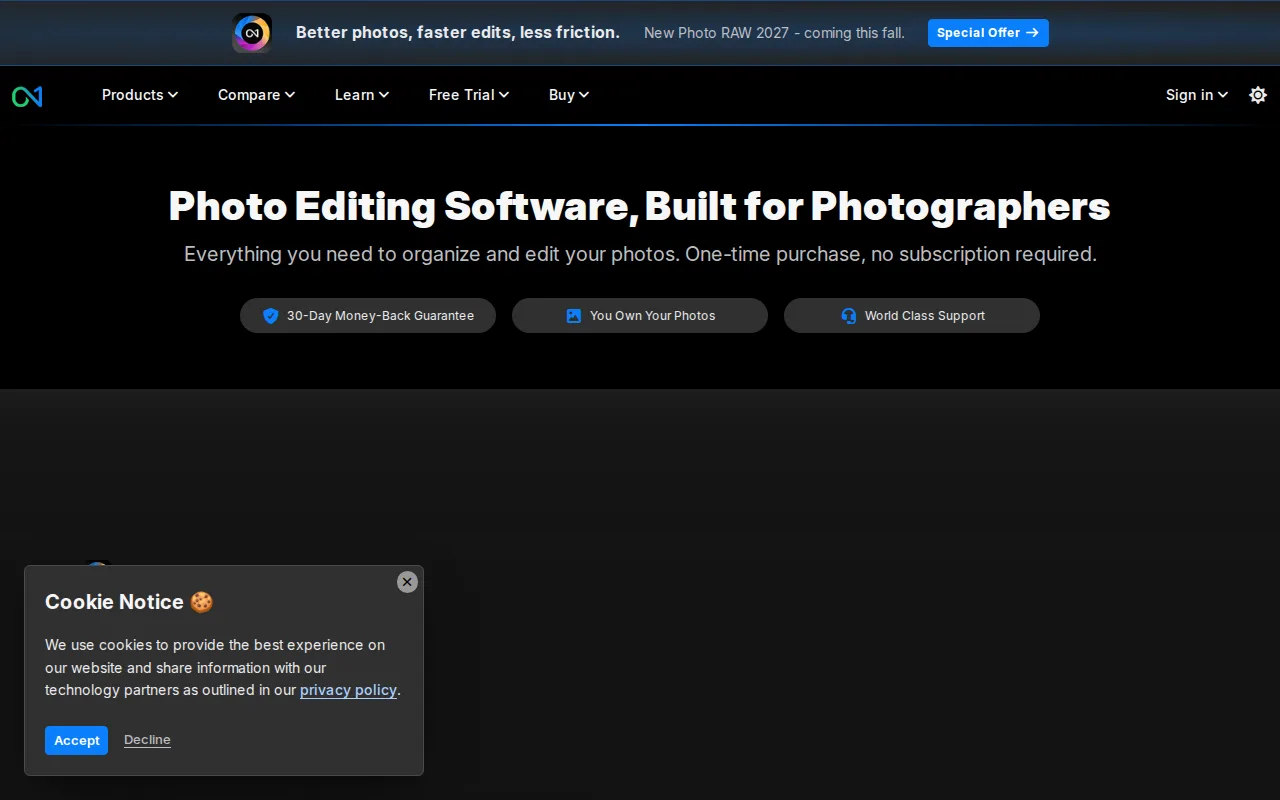The image size is (1280, 800).
Task: Click the ON1 logo in the navigation bar
Action: click(27, 96)
